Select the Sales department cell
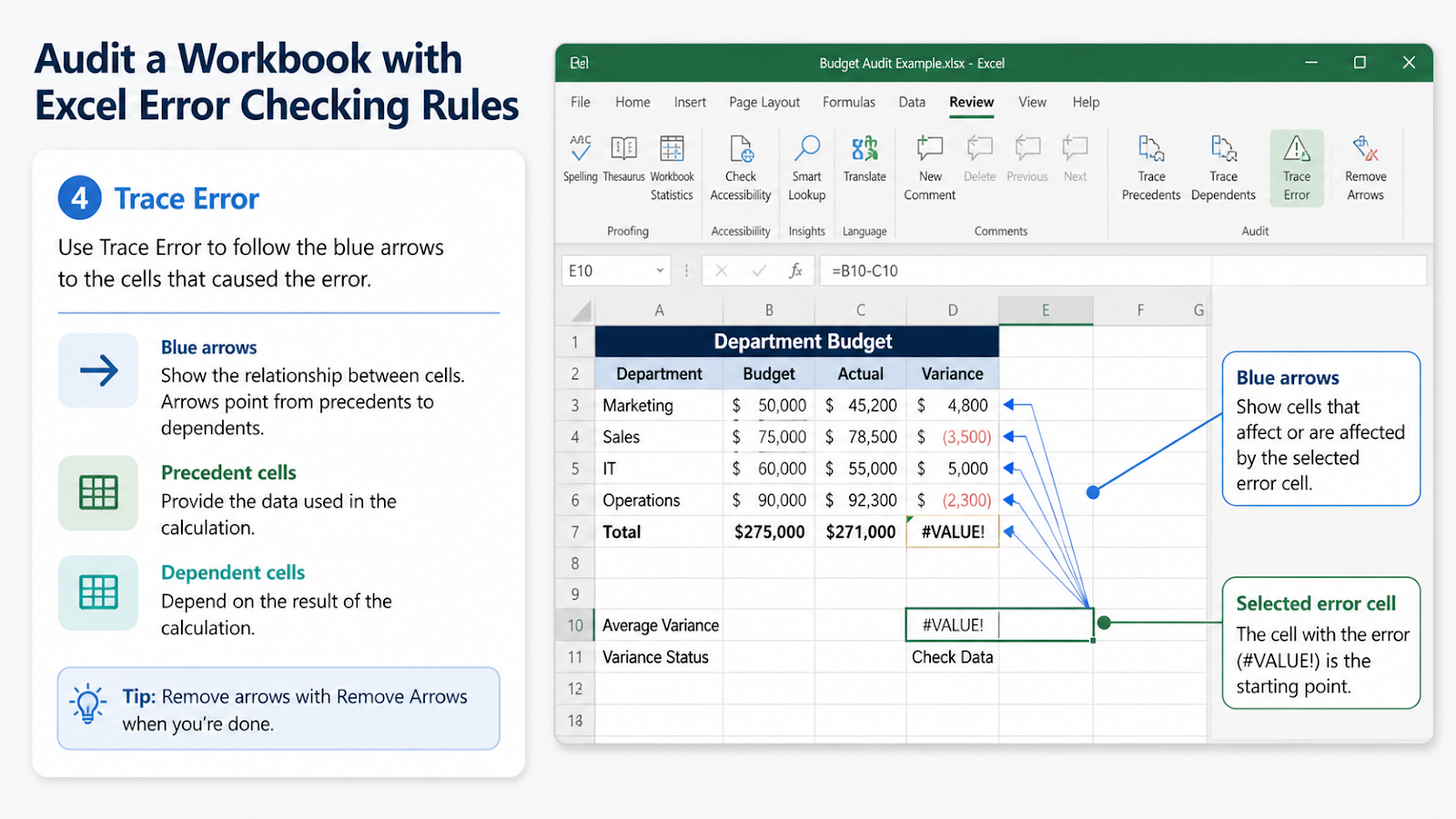1456x819 pixels. pos(659,437)
